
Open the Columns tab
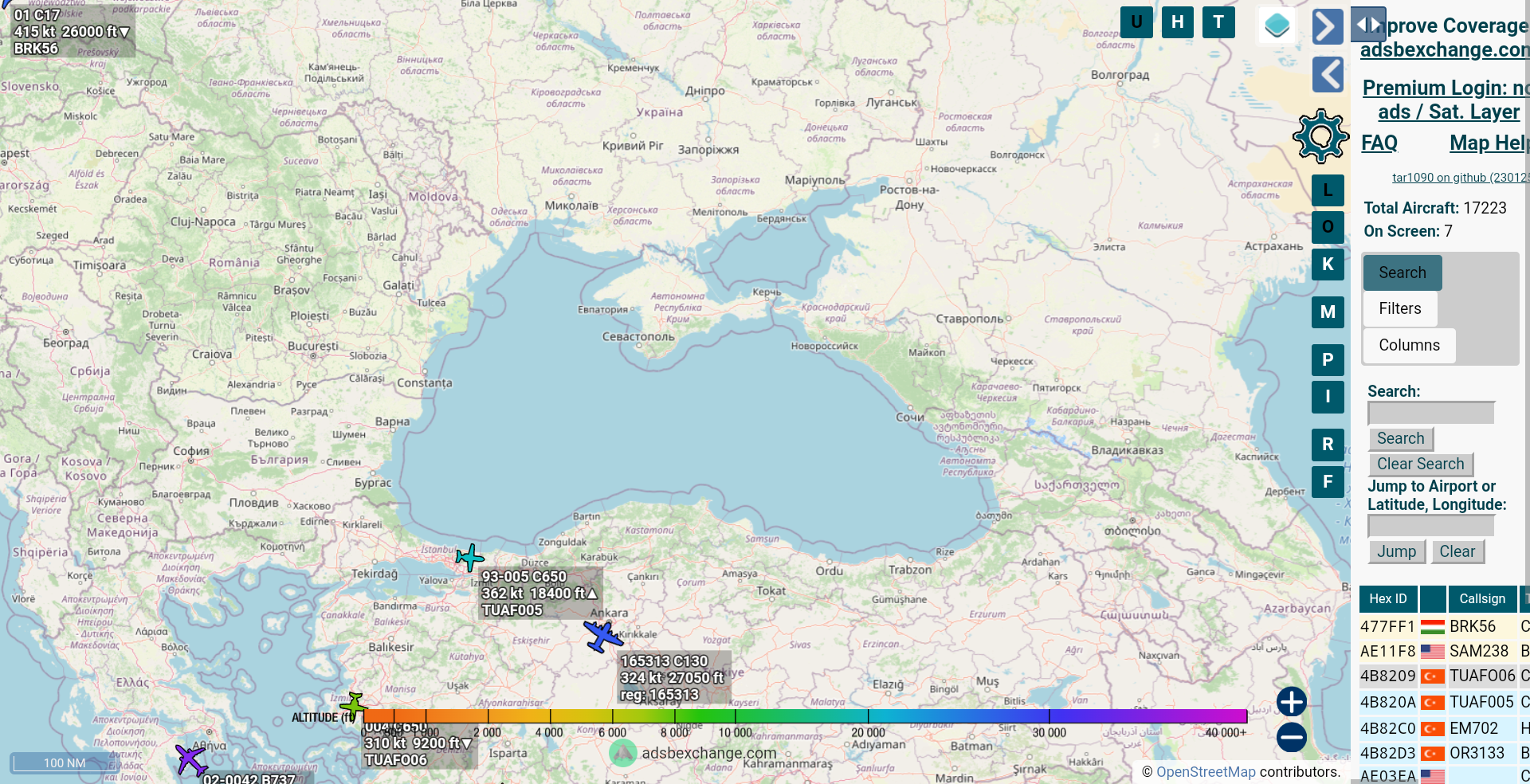pyautogui.click(x=1409, y=345)
